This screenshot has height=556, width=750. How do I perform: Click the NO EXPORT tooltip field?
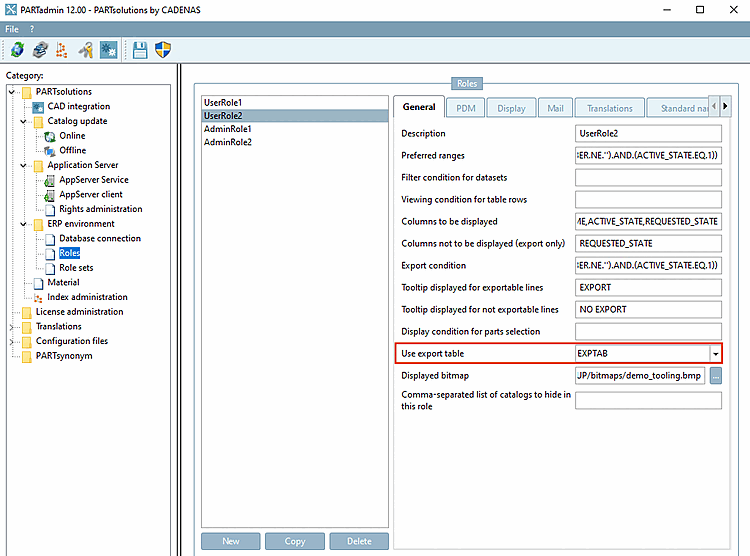coord(648,310)
